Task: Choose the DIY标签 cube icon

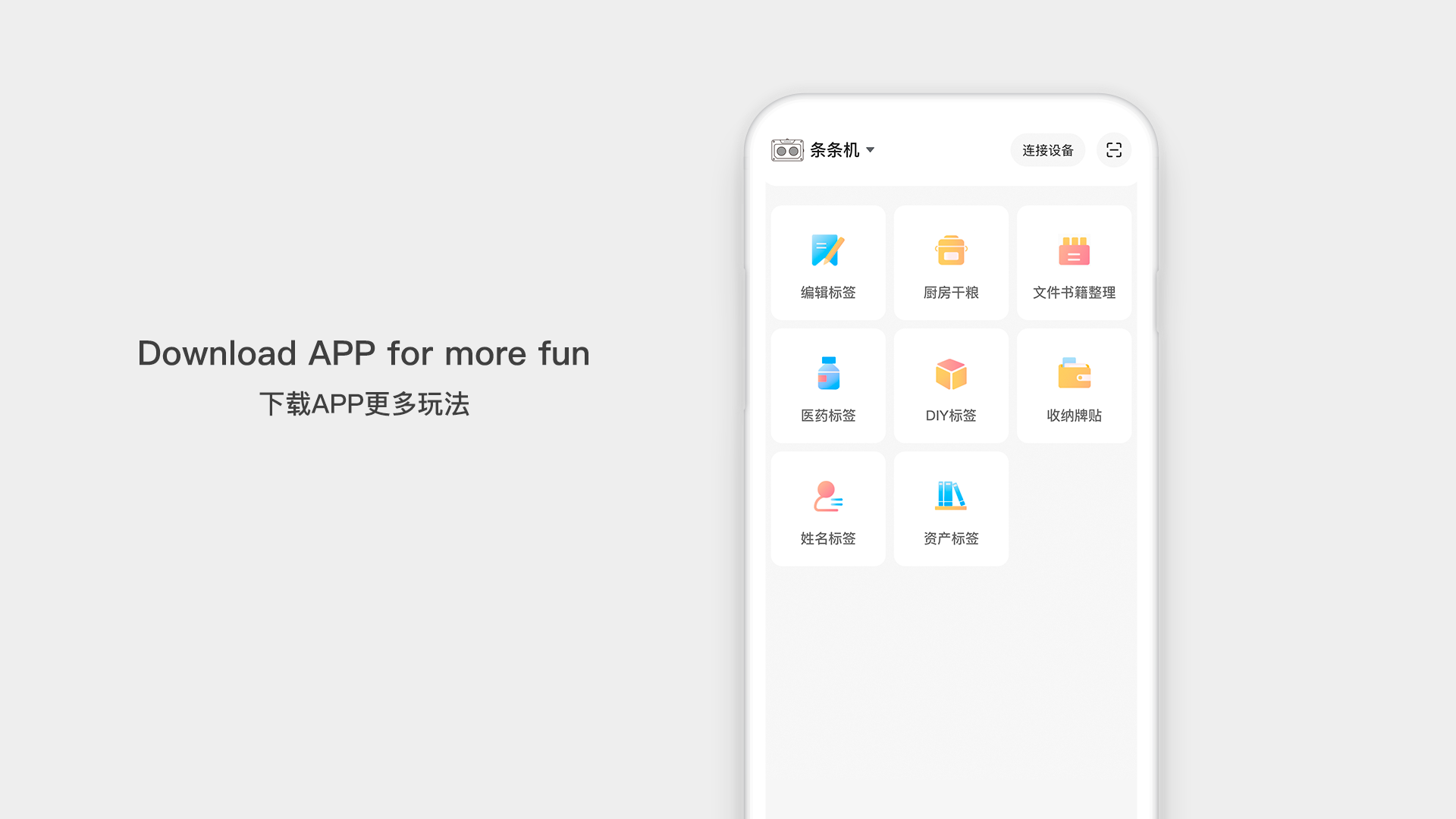Action: [x=951, y=374]
